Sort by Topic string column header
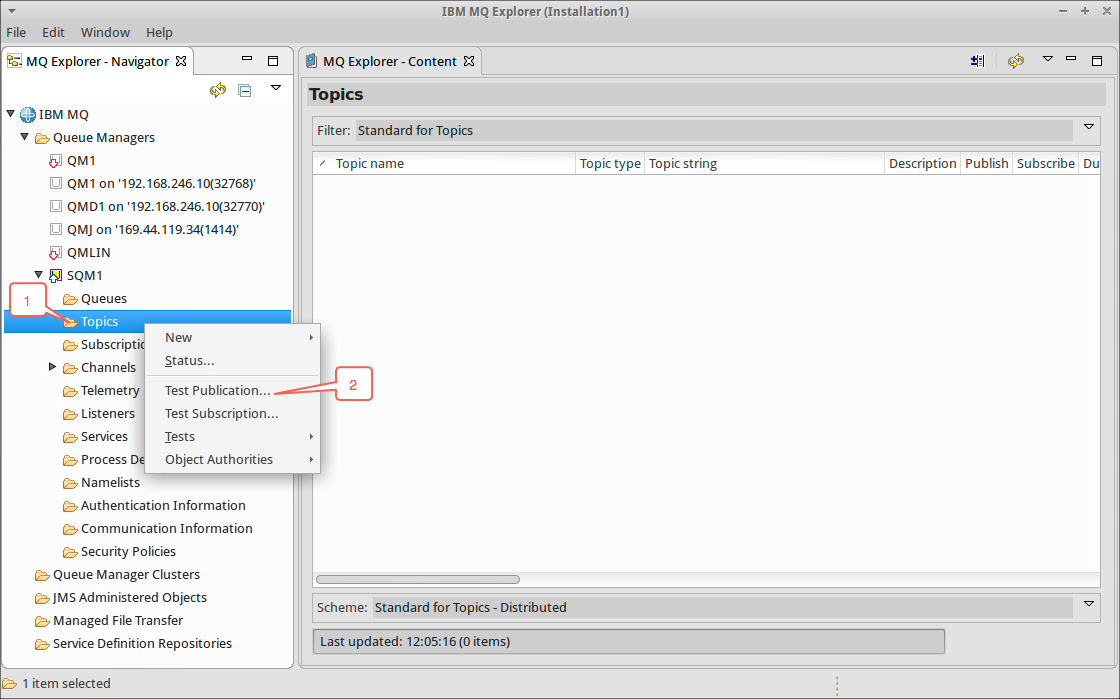1120x699 pixels. tap(764, 164)
